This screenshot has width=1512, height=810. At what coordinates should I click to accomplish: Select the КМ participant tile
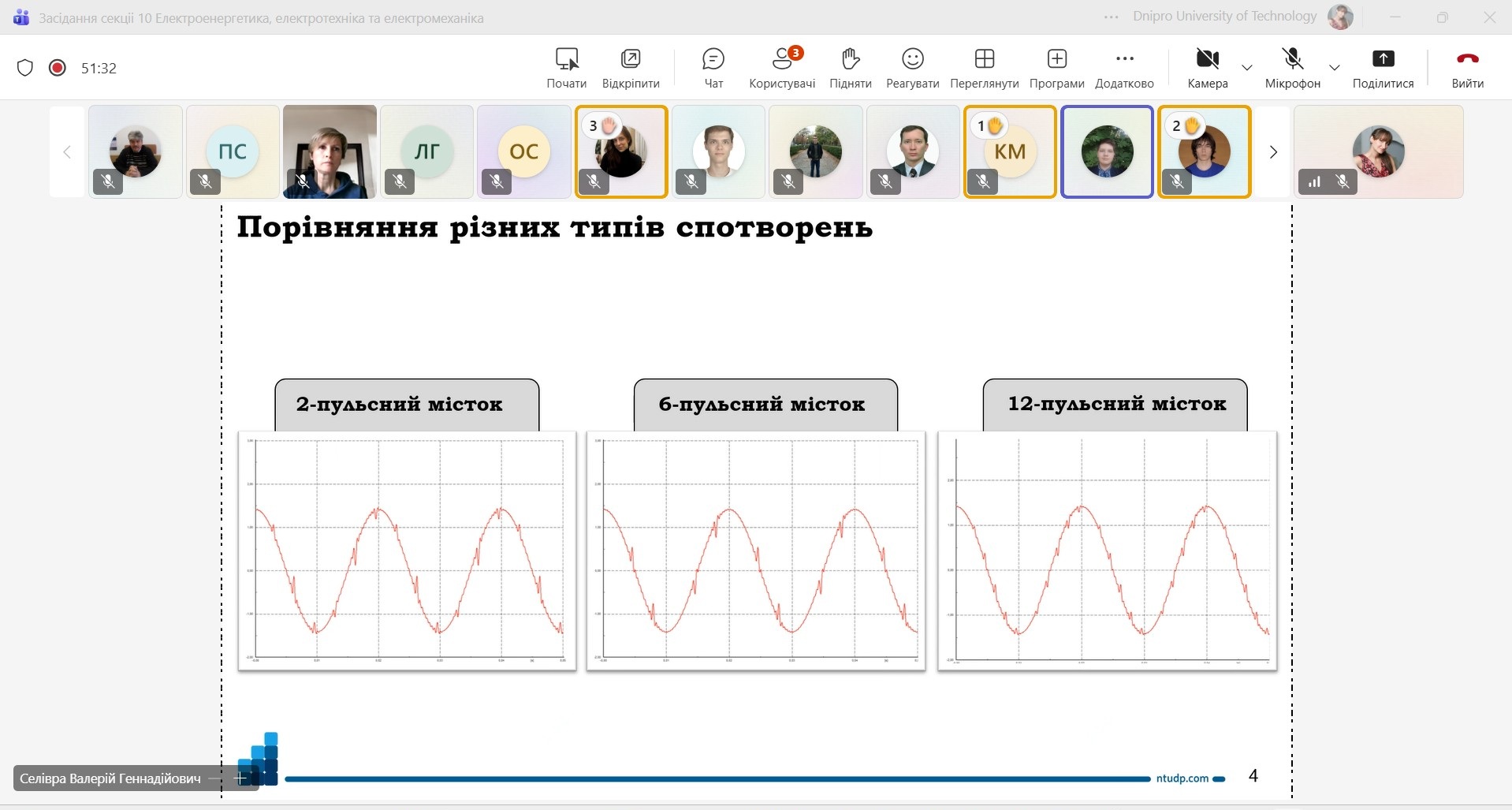(1010, 151)
